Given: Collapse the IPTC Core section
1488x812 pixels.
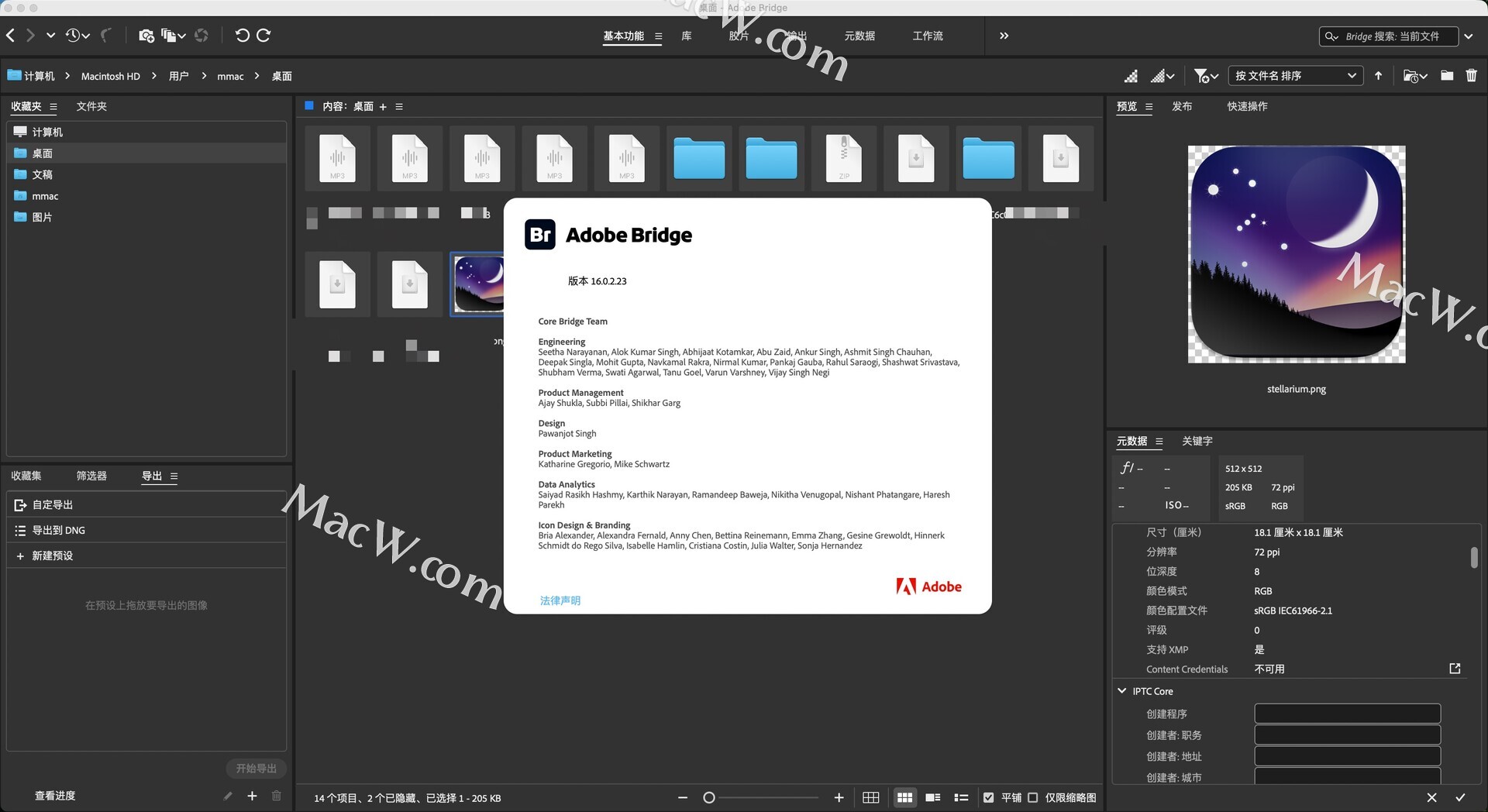Looking at the screenshot, I should tap(1121, 690).
